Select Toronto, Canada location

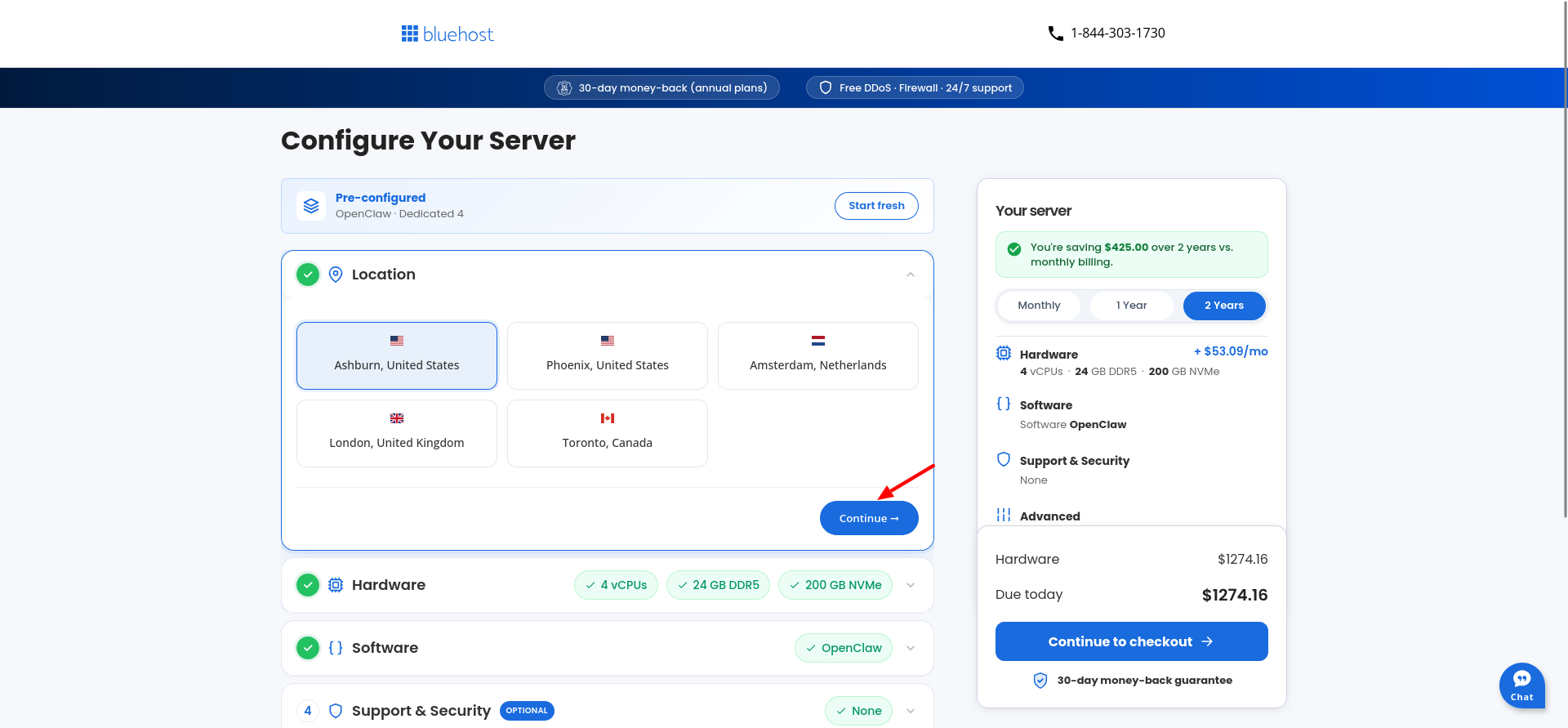pos(608,433)
